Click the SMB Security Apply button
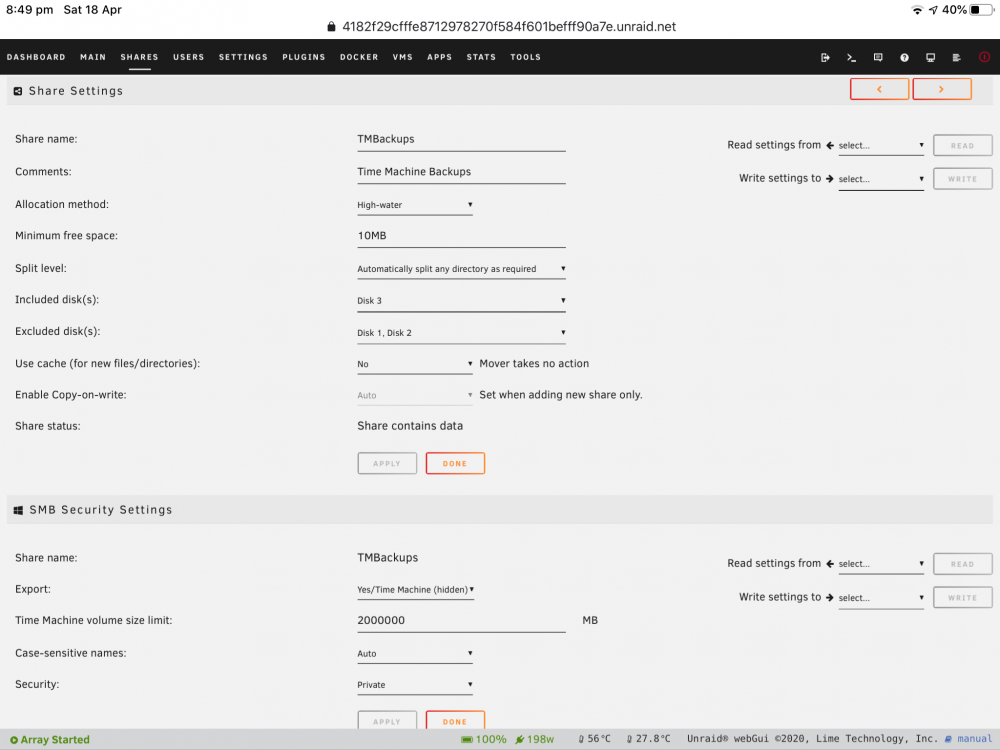Screen dimensions: 1000x750 click(x=387, y=721)
